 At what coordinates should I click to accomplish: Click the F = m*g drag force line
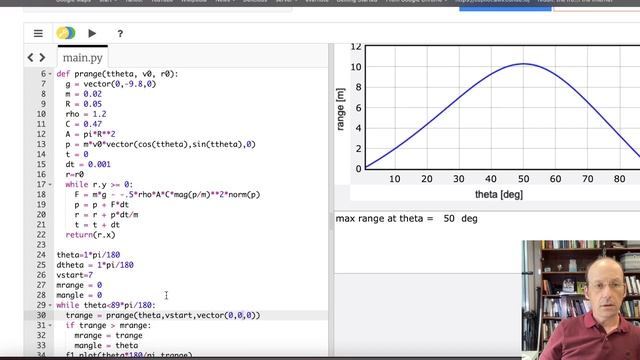[x=167, y=195]
